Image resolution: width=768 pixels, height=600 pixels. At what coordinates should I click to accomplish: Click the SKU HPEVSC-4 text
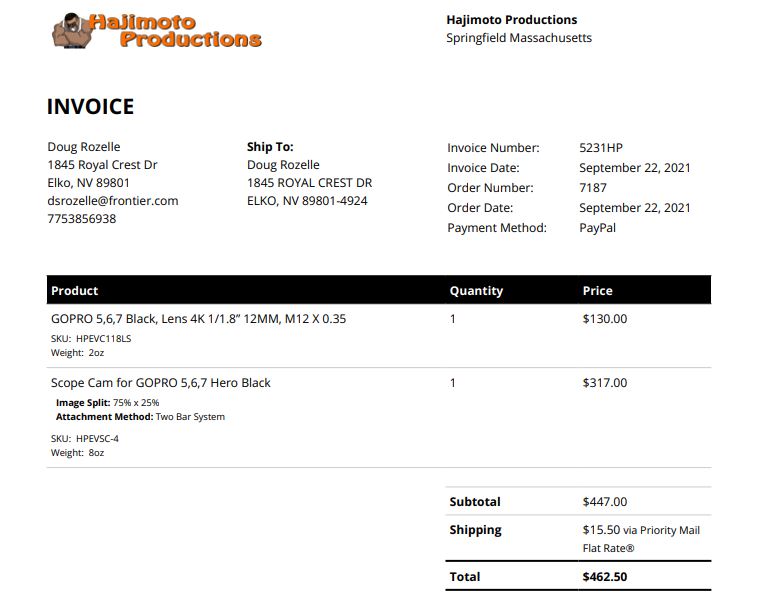[x=85, y=438]
